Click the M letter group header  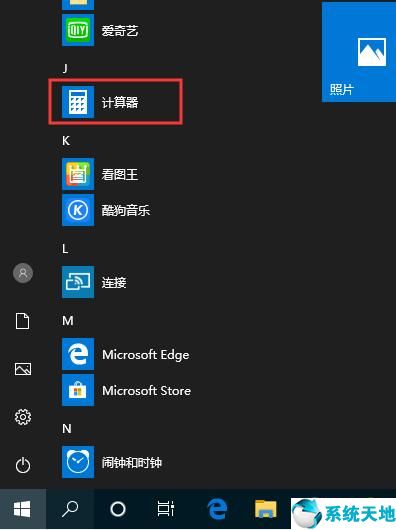pyautogui.click(x=68, y=320)
